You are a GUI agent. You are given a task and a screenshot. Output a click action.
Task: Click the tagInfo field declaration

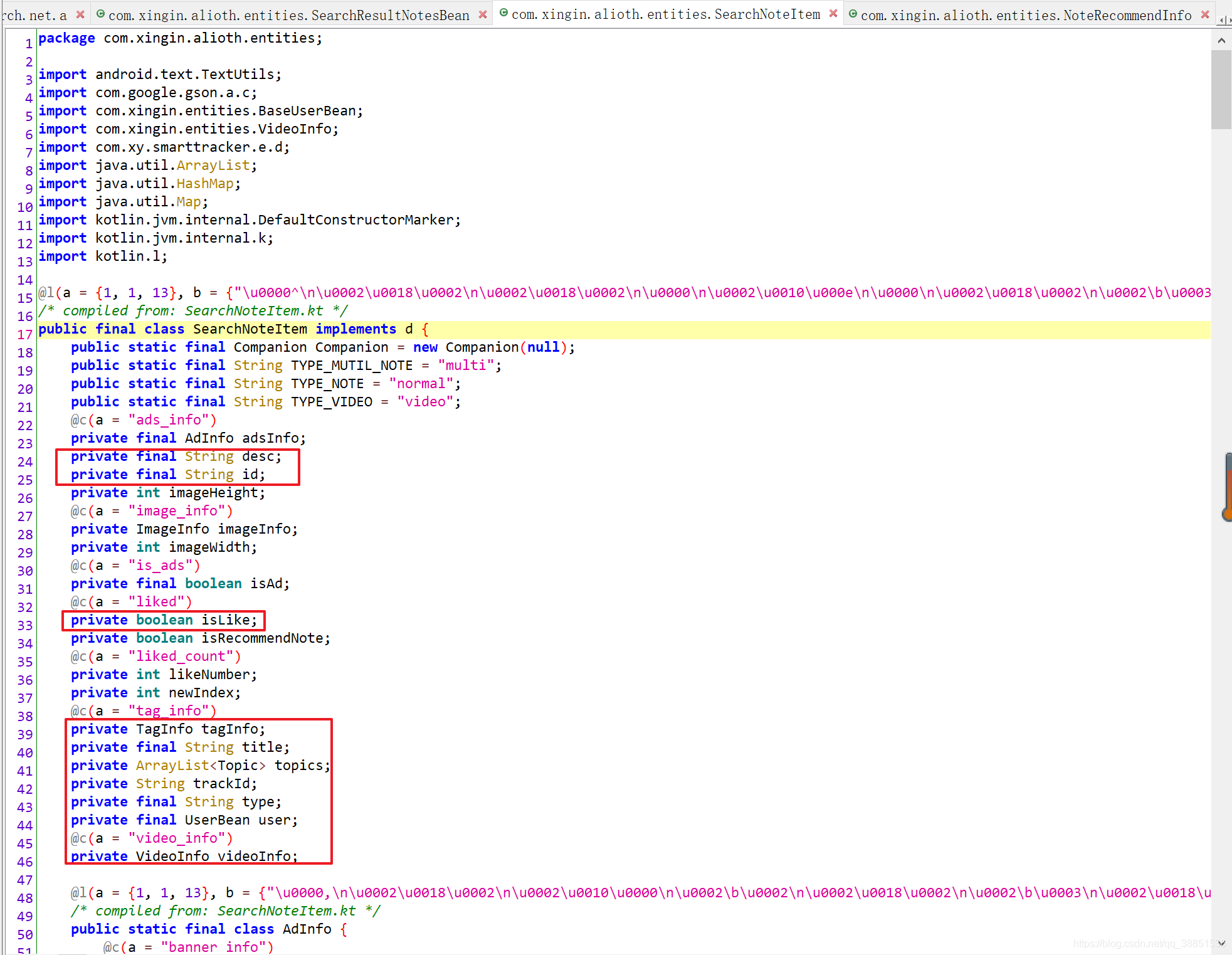(168, 729)
